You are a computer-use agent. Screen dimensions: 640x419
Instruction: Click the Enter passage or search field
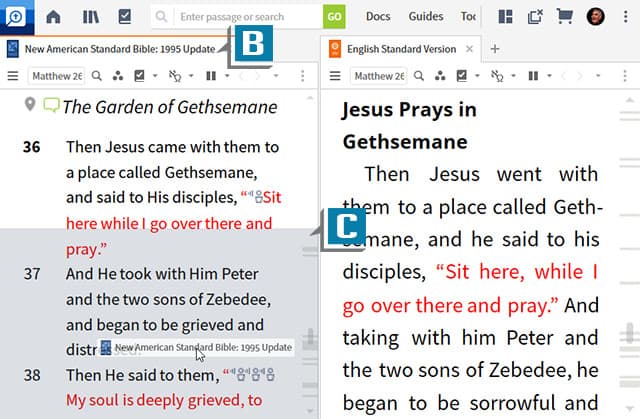pos(245,16)
